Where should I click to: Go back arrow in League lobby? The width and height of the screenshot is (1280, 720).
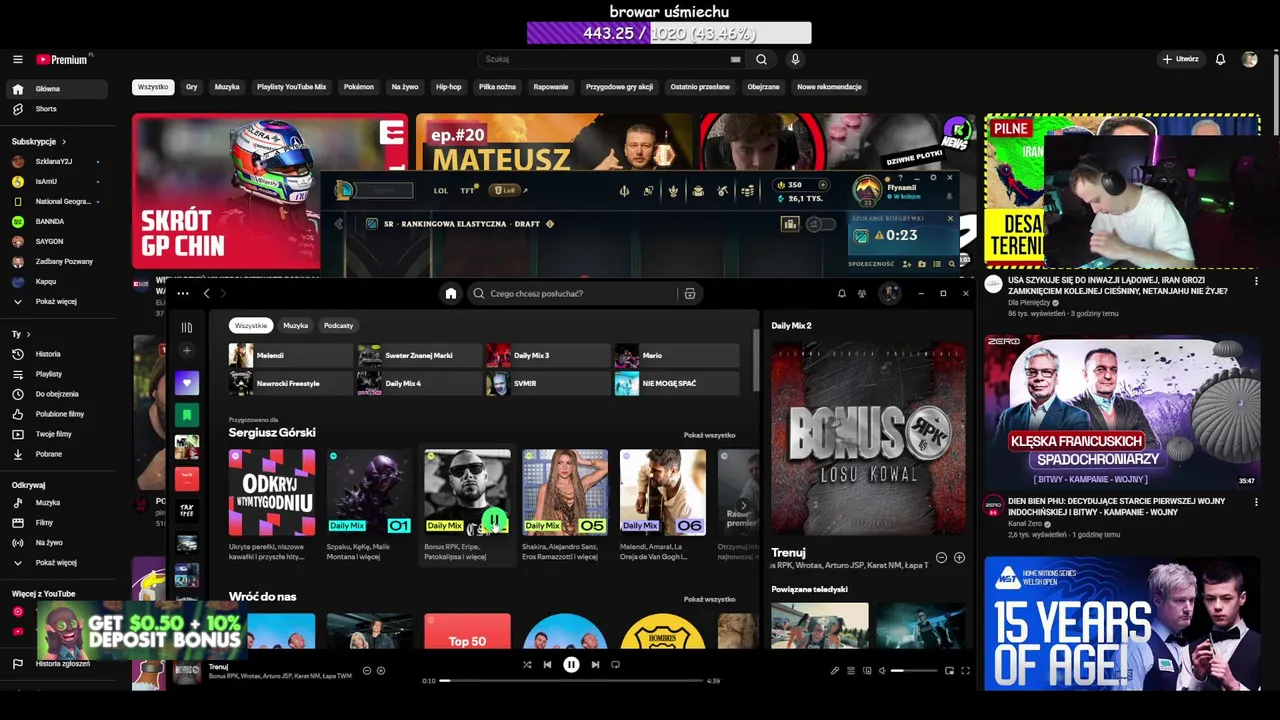(x=338, y=224)
